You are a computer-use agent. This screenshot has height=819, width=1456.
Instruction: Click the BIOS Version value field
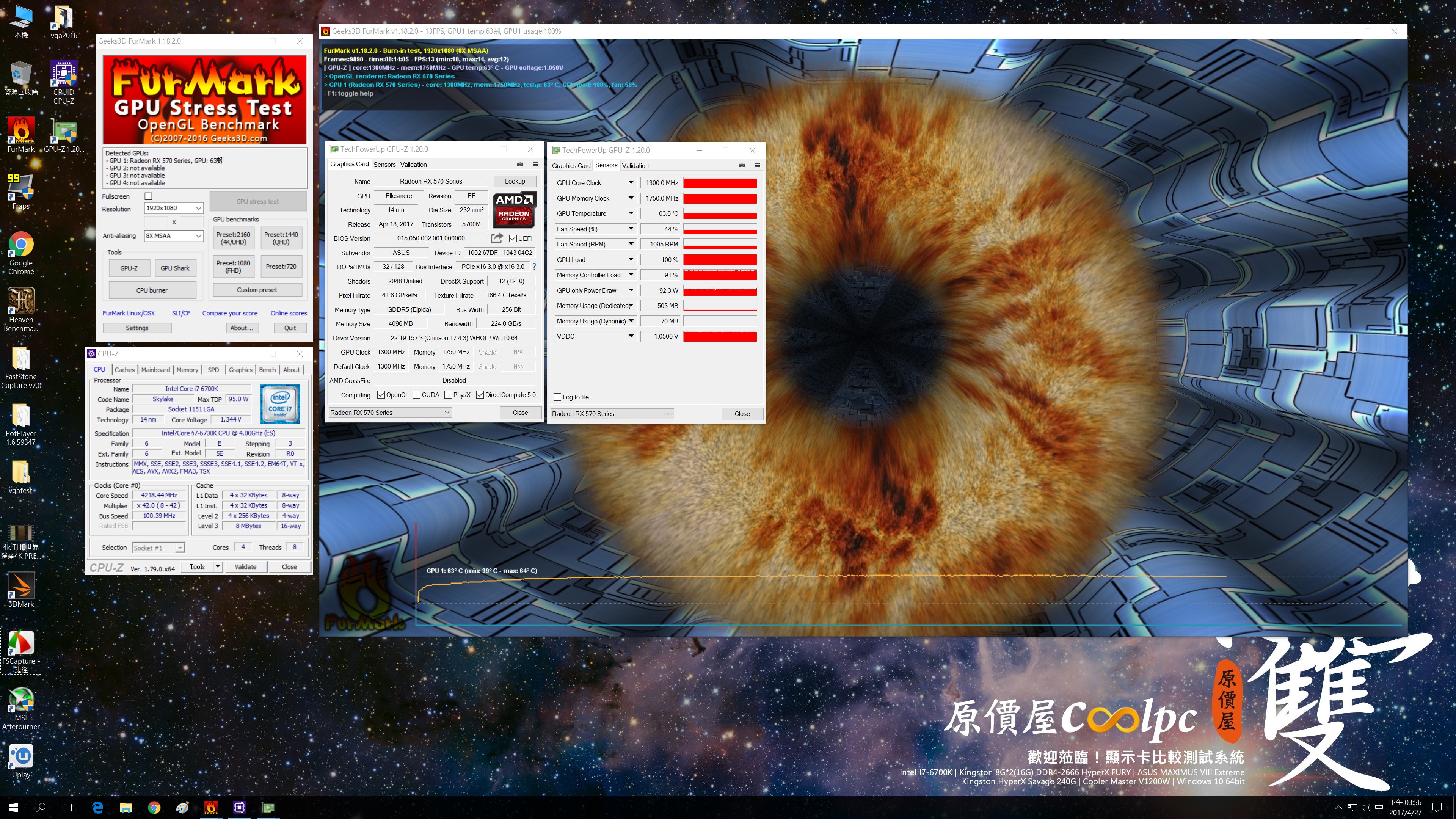pos(431,238)
